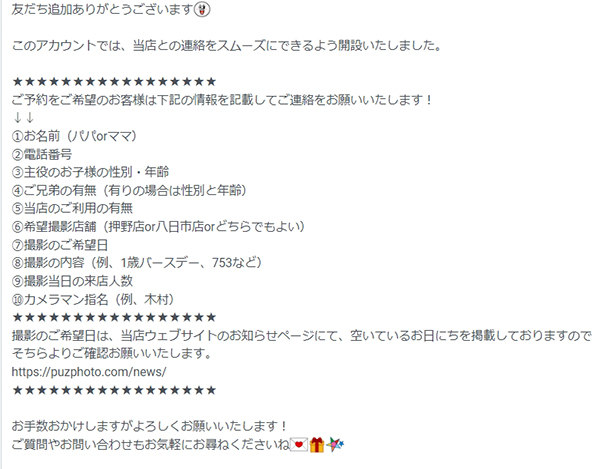Click the last row of black stars
This screenshot has width=600, height=469.
click(114, 390)
